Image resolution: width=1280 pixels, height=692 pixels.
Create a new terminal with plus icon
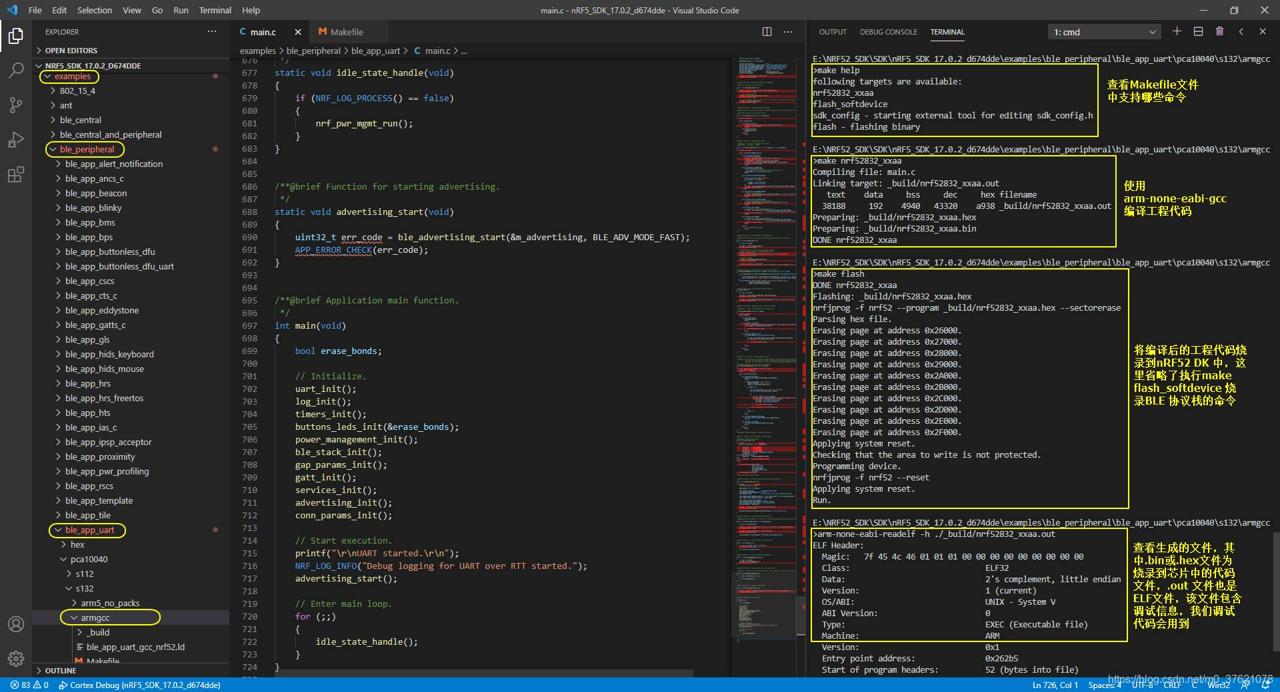coord(1177,32)
